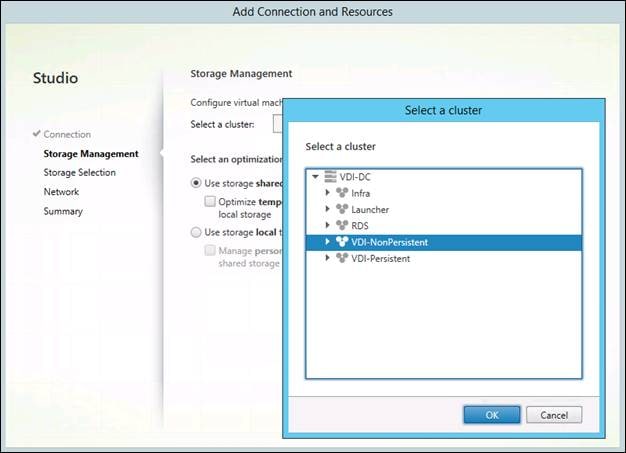The width and height of the screenshot is (626, 453).
Task: Click the VDI-Persistent cluster icon
Action: click(342, 258)
